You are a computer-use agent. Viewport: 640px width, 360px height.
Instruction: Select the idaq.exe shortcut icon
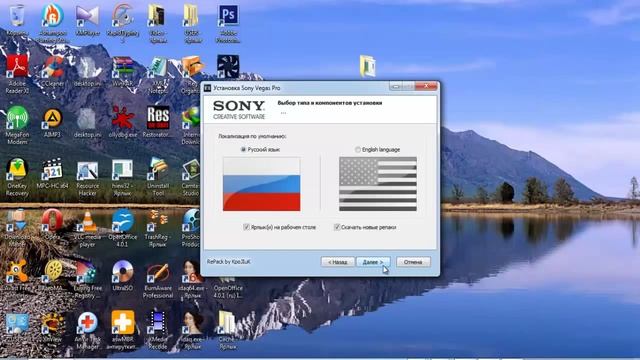click(x=193, y=323)
